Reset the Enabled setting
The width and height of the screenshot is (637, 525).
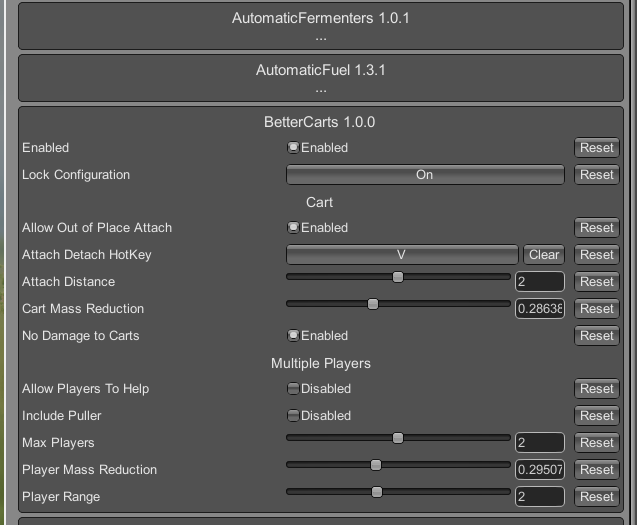click(596, 147)
